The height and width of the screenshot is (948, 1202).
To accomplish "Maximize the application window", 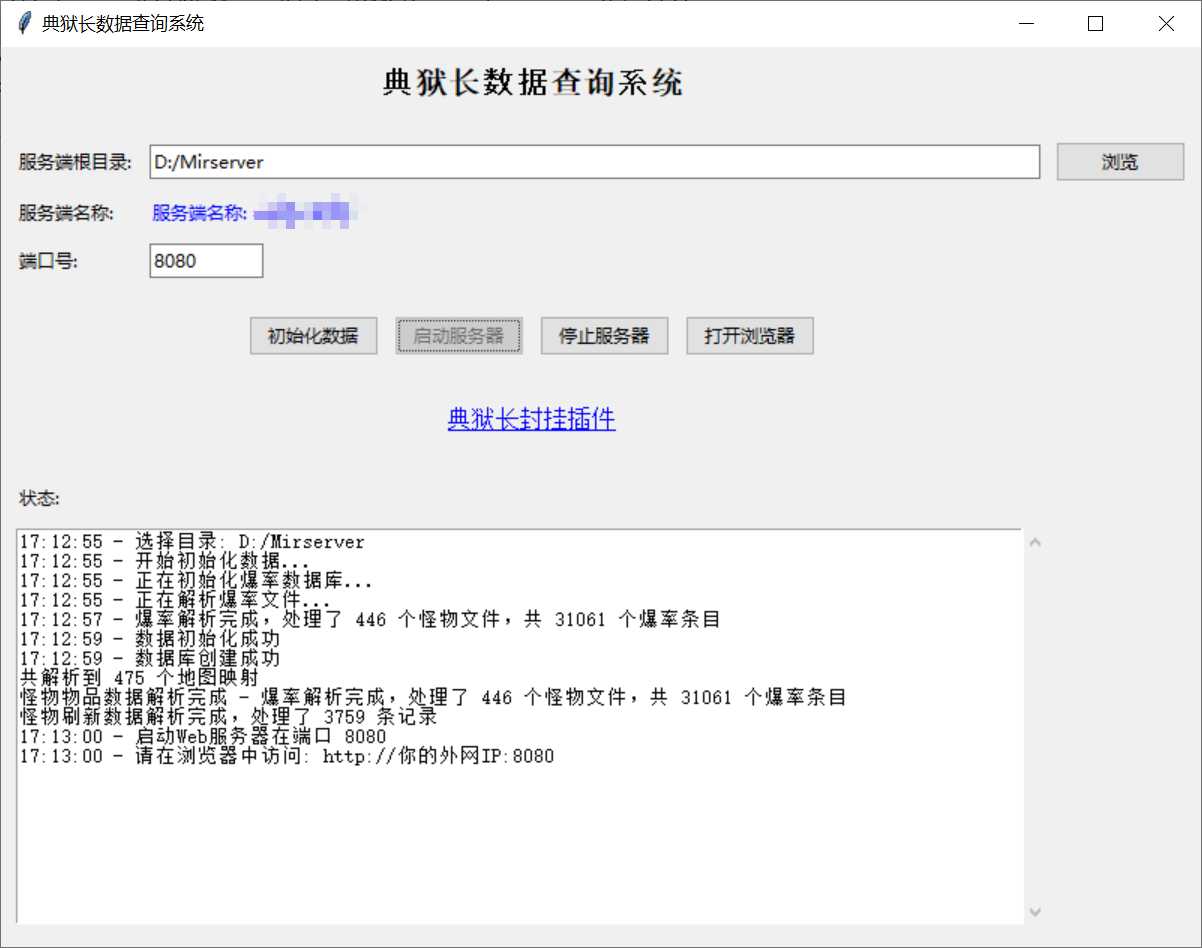I will coord(1095,23).
